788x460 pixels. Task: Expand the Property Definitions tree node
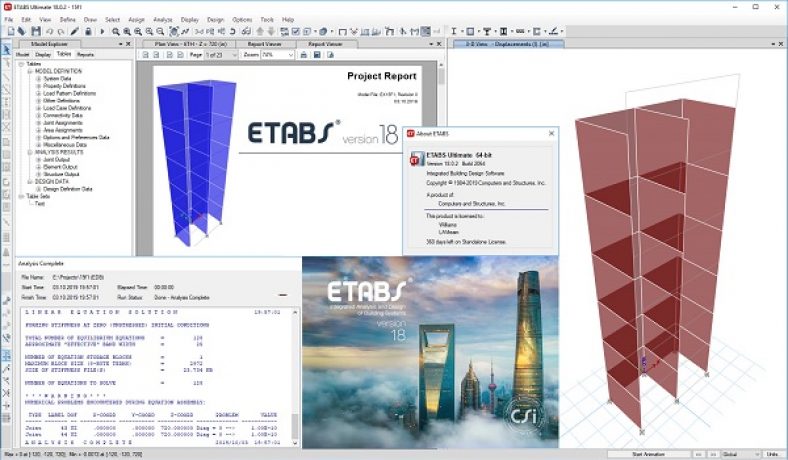pyautogui.click(x=38, y=86)
